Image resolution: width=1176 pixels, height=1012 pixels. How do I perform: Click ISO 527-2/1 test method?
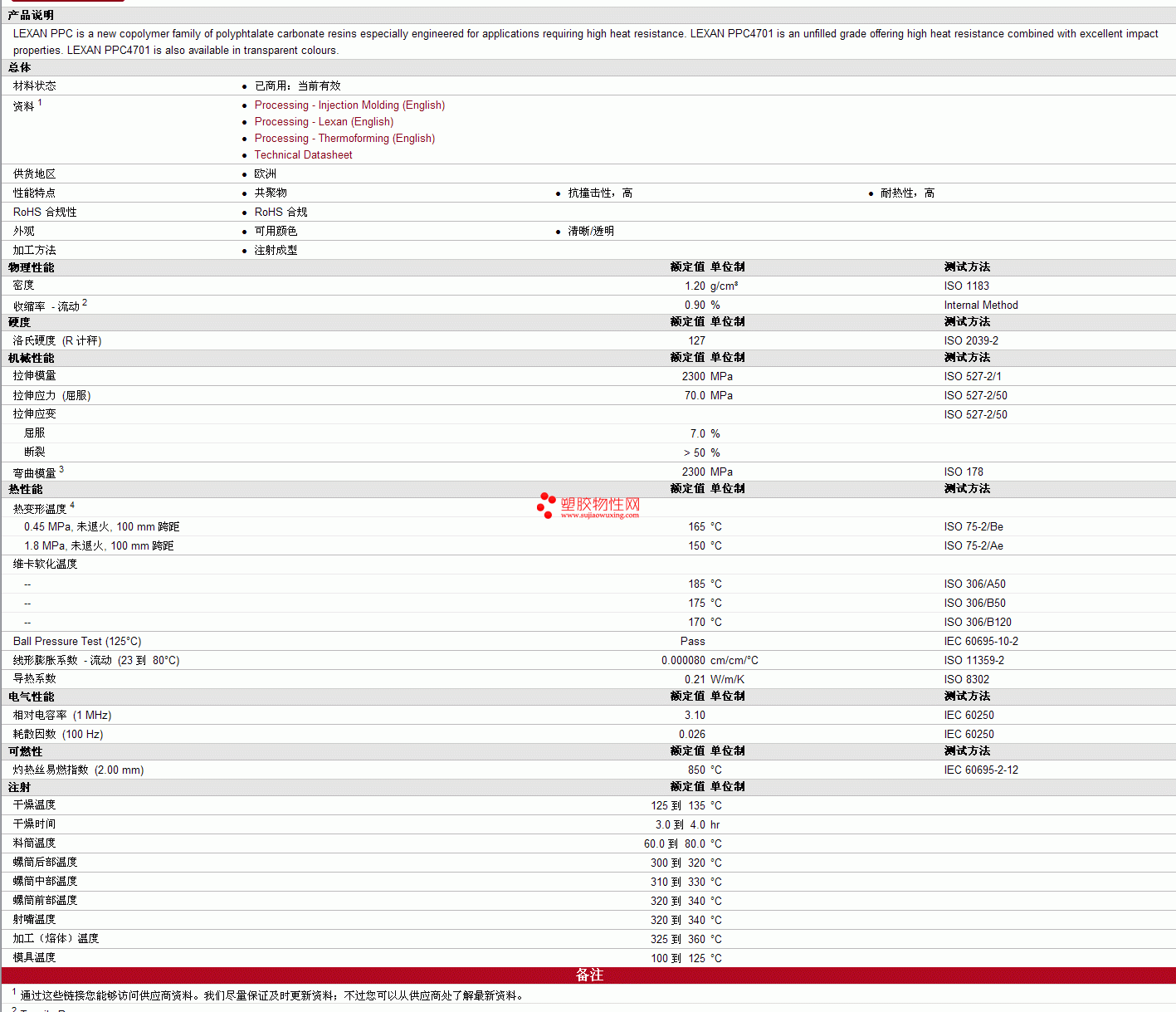point(973,377)
